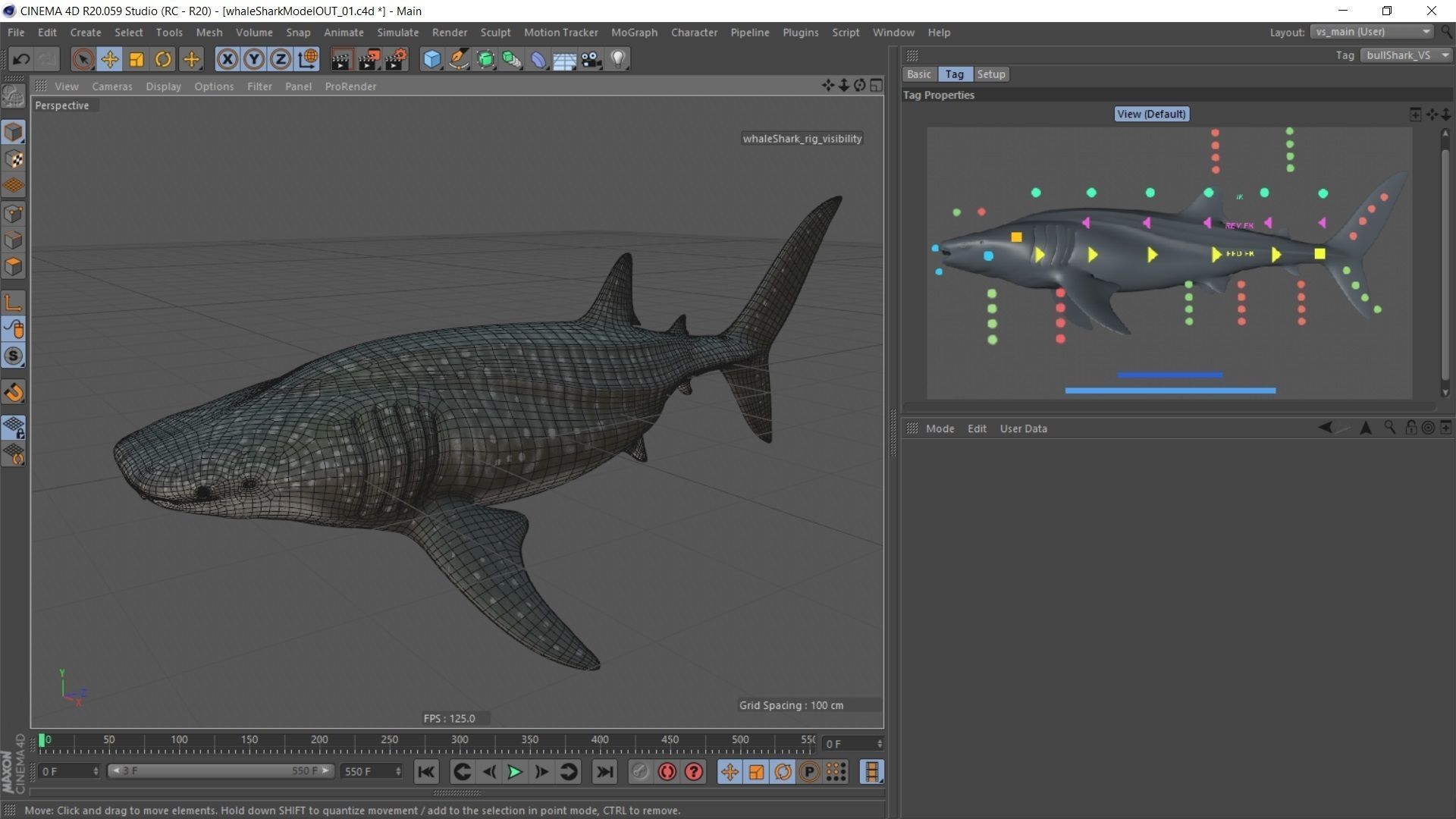Click the Array modeling objects icon
This screenshot has width=1456, height=819.
[512, 59]
